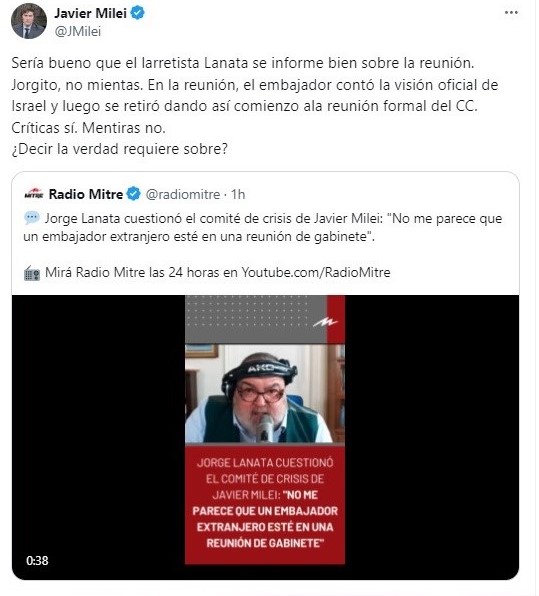Click Radio Mitre's verified checkmark badge
539x596 pixels.
[x=133, y=194]
